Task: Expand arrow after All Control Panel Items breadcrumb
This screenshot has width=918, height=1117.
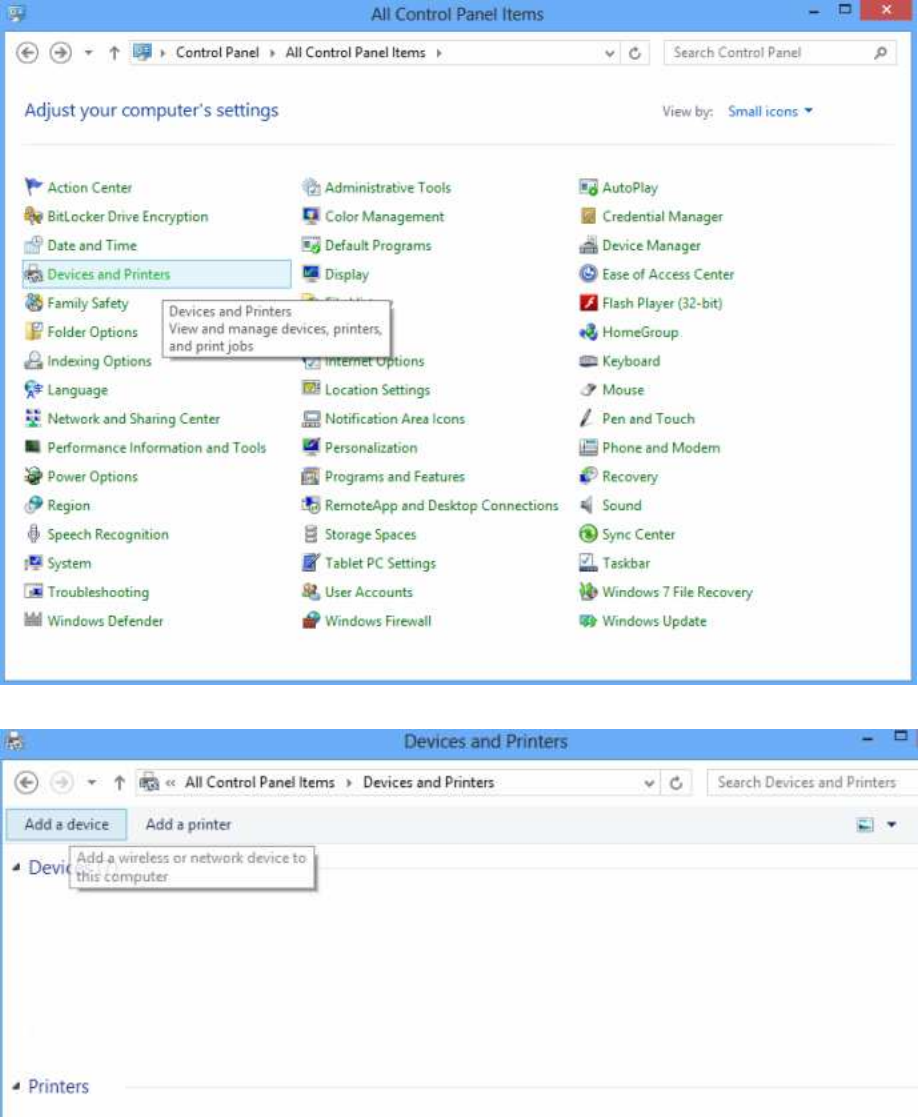Action: [439, 53]
